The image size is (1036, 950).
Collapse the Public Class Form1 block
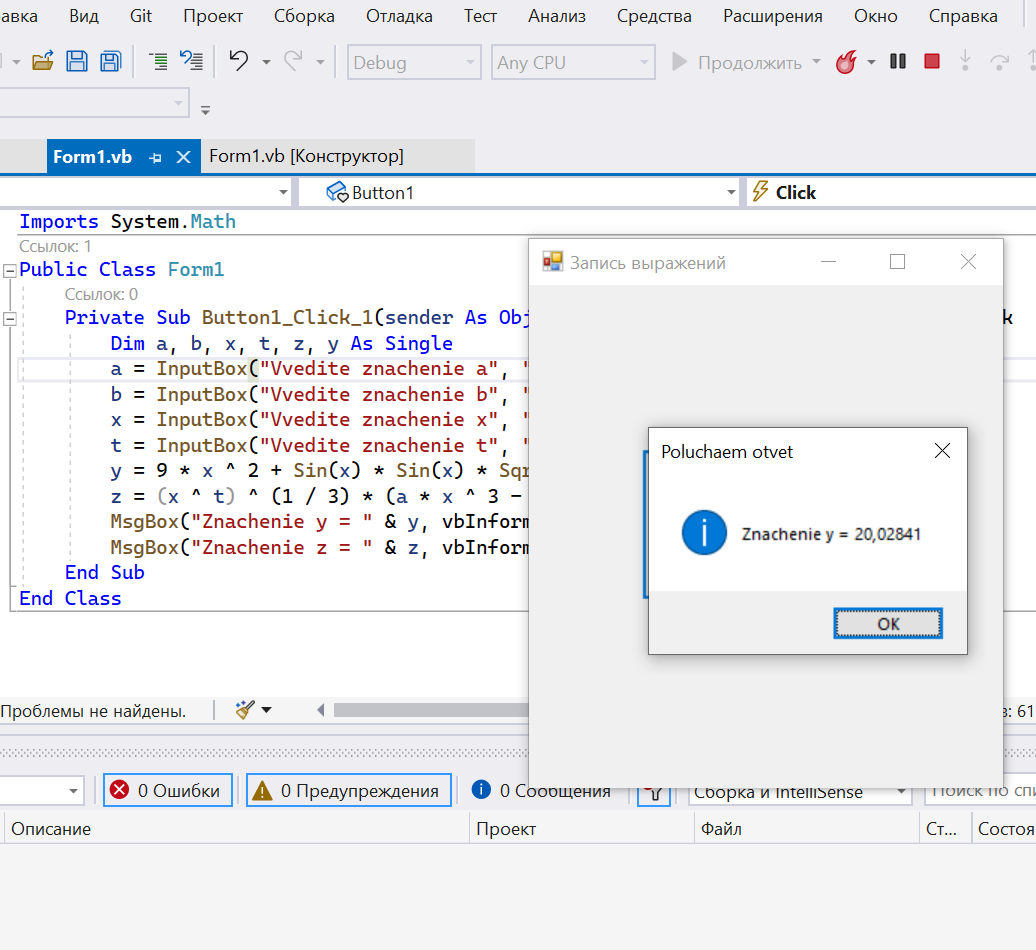coord(9,271)
